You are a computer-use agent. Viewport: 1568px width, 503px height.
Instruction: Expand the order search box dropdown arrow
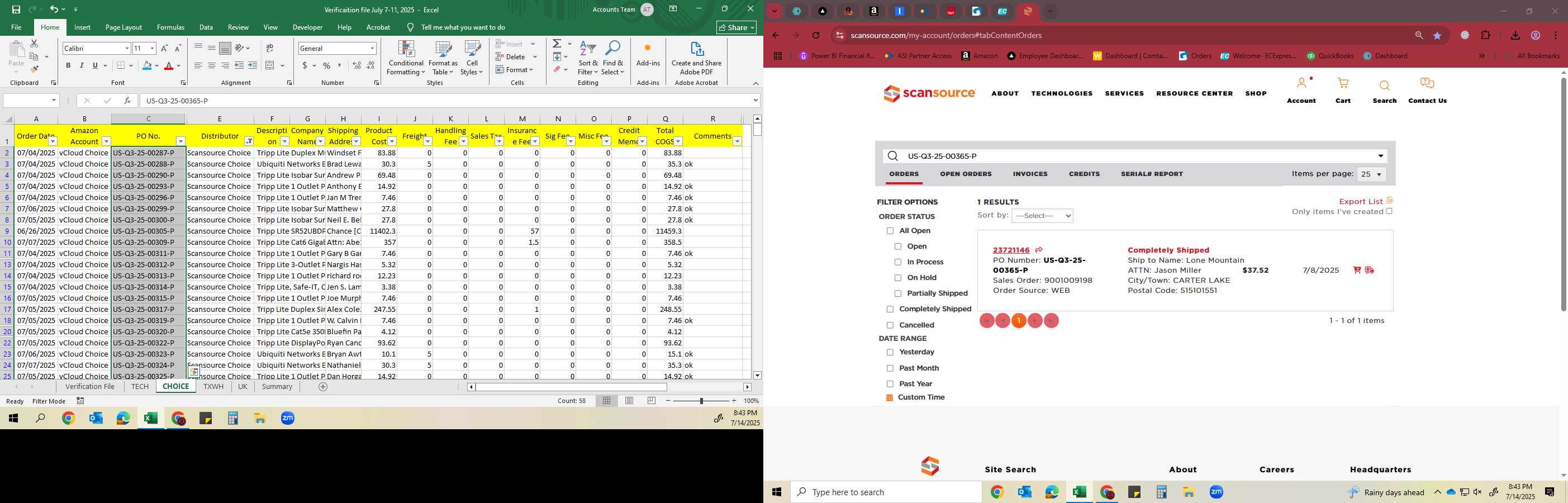pyautogui.click(x=1380, y=156)
